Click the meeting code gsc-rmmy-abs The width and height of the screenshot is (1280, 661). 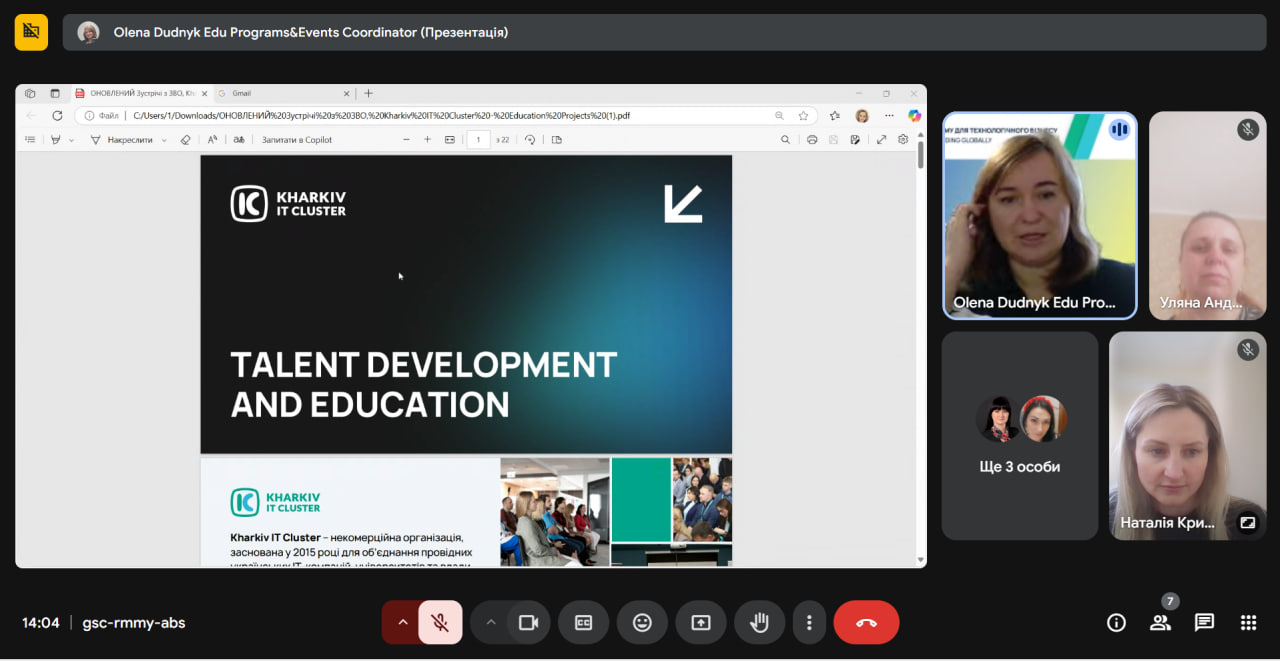134,623
